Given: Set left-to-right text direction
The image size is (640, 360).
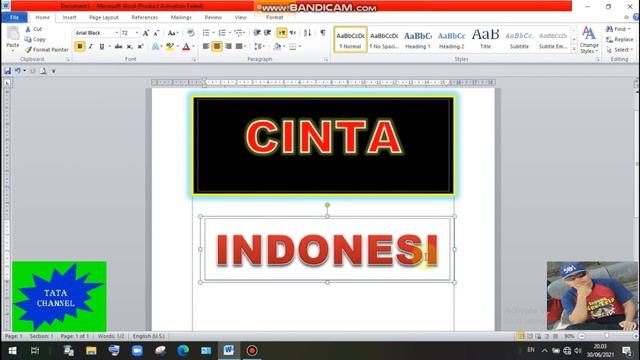Looking at the screenshot, I should [x=282, y=33].
